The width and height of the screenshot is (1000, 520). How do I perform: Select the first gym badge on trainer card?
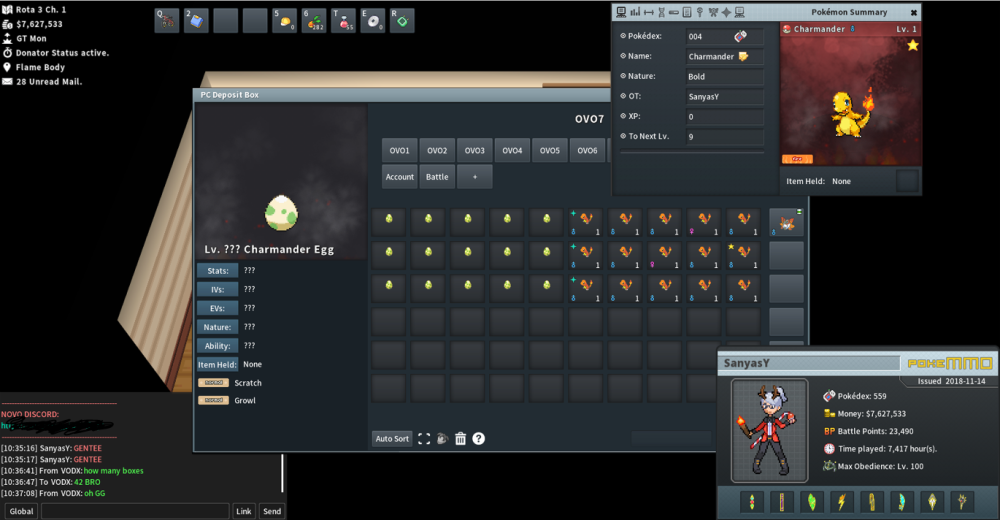[x=752, y=502]
